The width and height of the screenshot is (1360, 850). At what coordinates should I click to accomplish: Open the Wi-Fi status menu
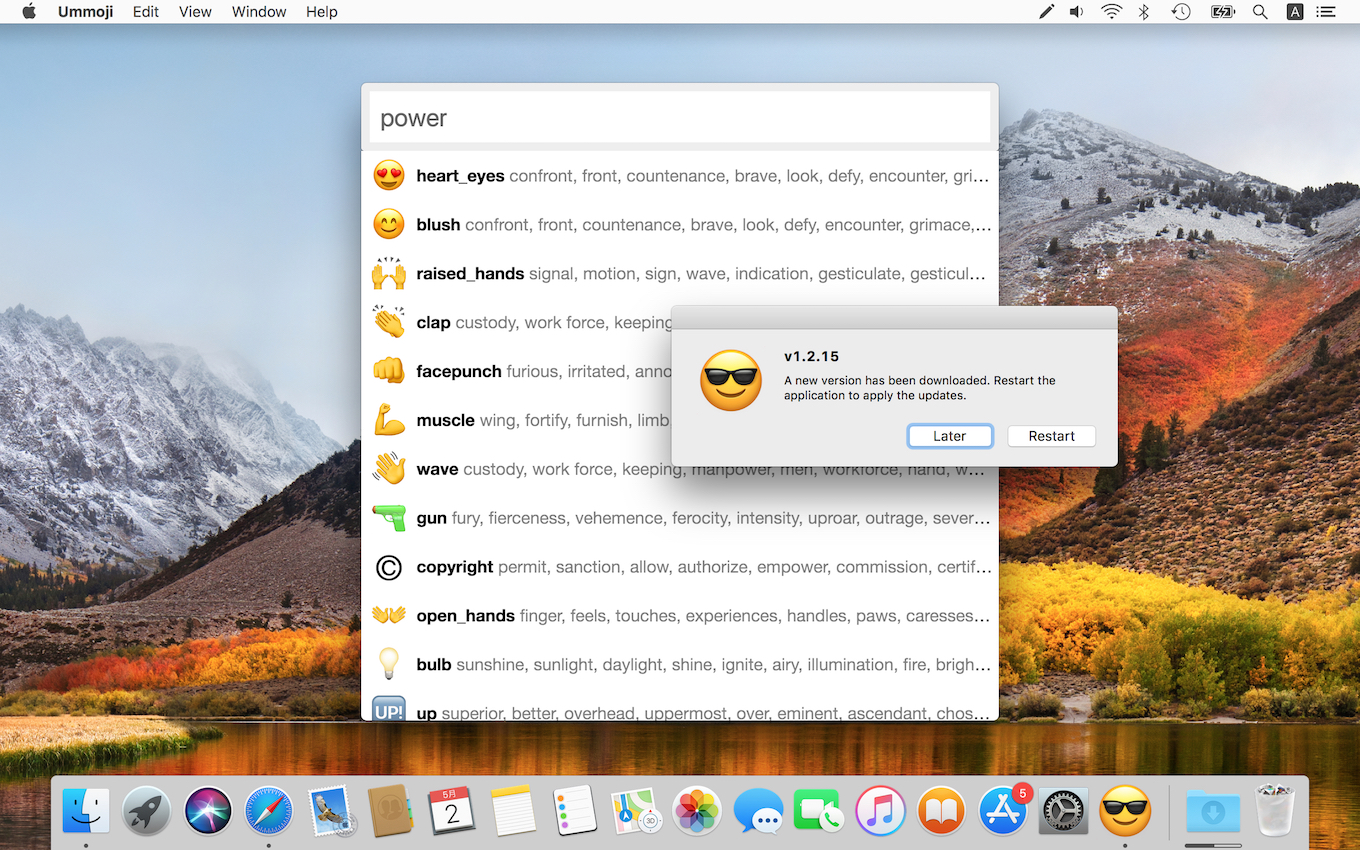[x=1111, y=12]
